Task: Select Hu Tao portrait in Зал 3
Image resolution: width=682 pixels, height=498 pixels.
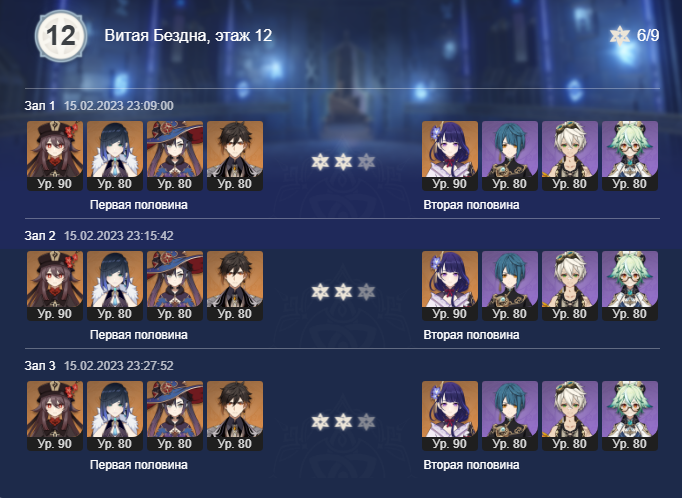Action: (55, 416)
